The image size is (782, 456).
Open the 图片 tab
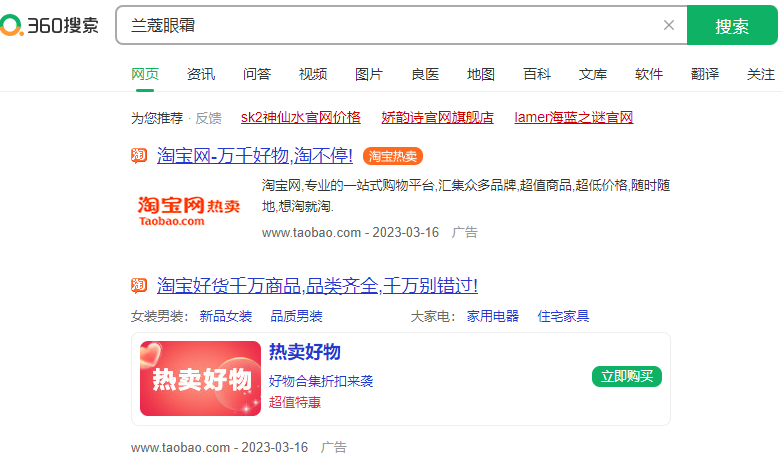369,74
